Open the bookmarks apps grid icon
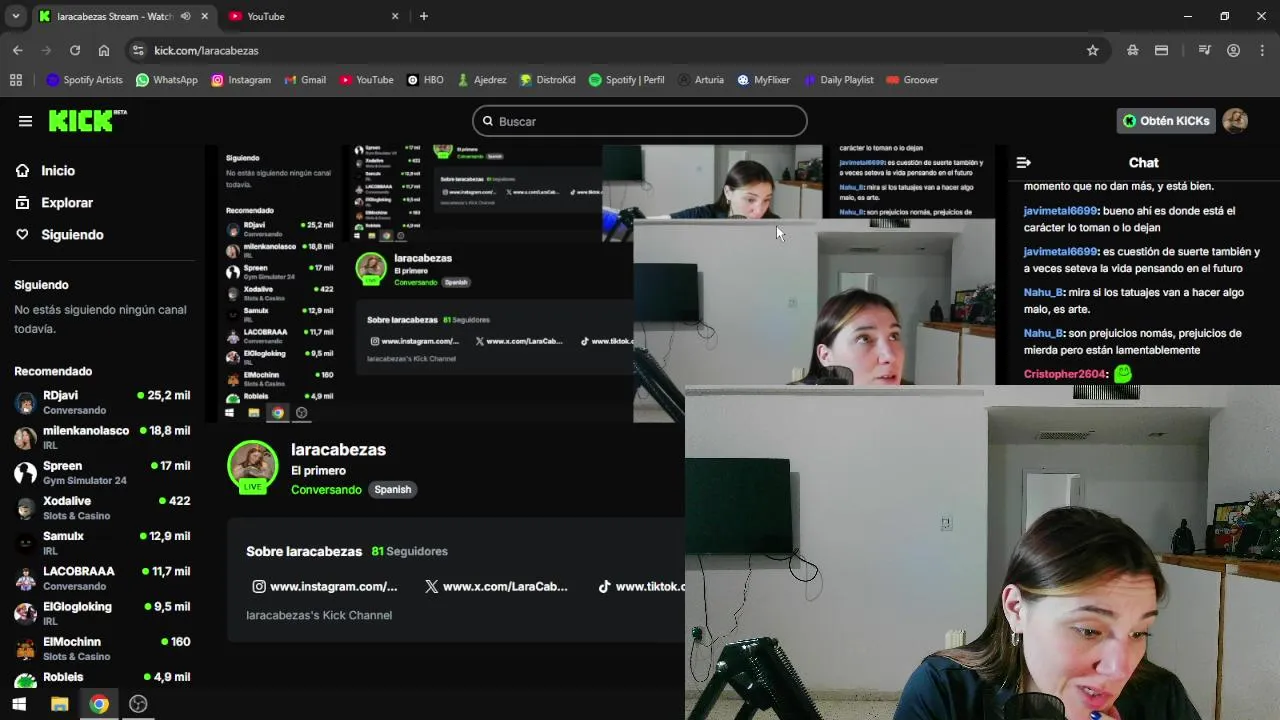 pos(16,80)
